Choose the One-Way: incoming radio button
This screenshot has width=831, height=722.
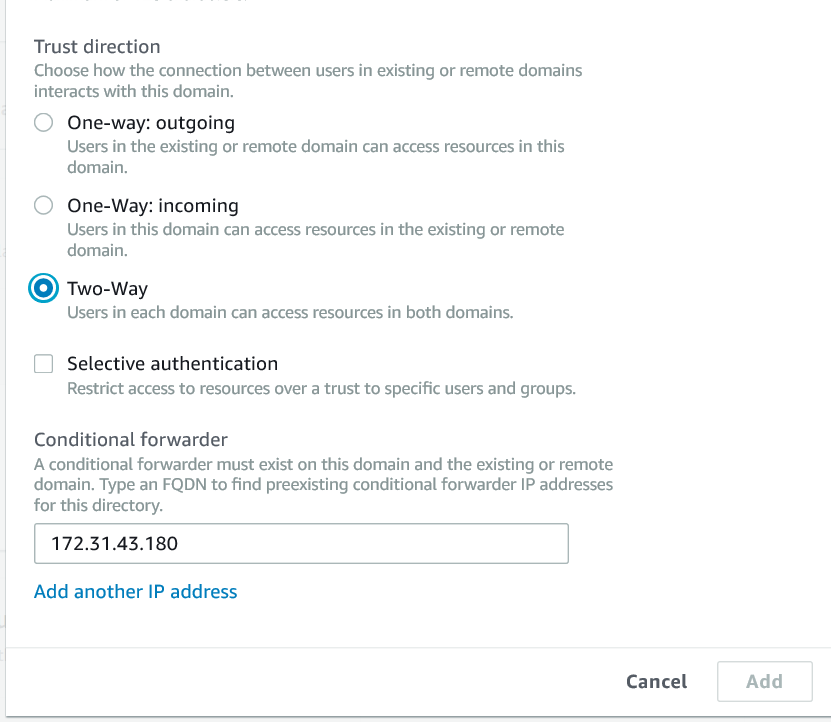43,206
